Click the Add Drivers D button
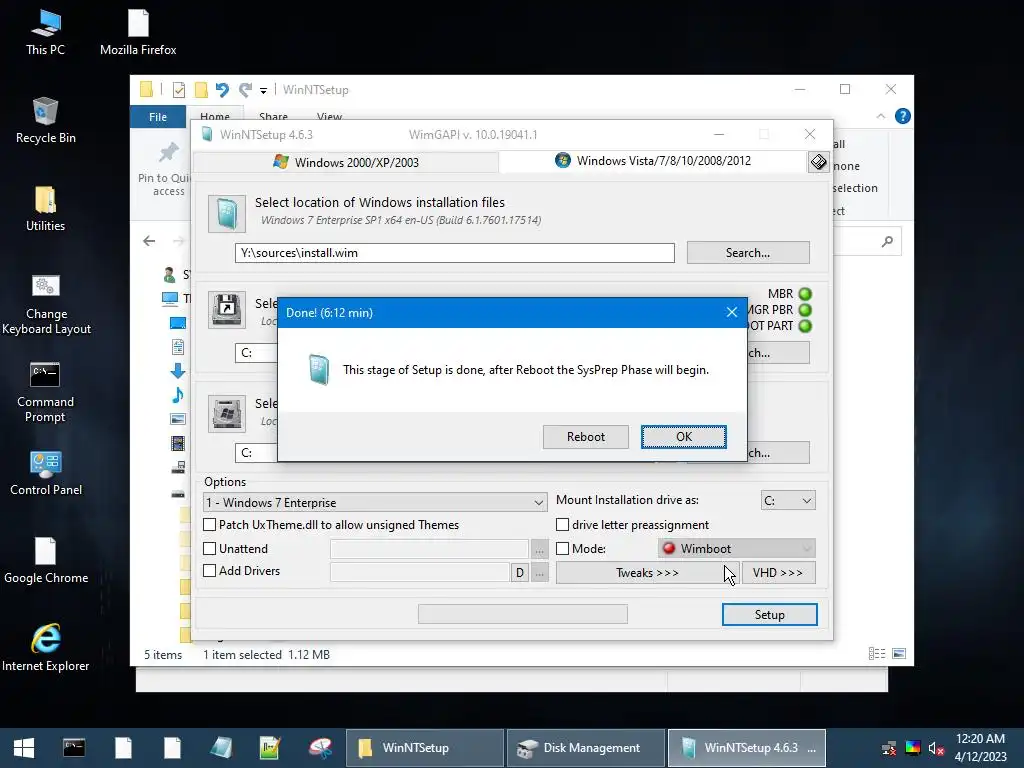 pos(520,573)
